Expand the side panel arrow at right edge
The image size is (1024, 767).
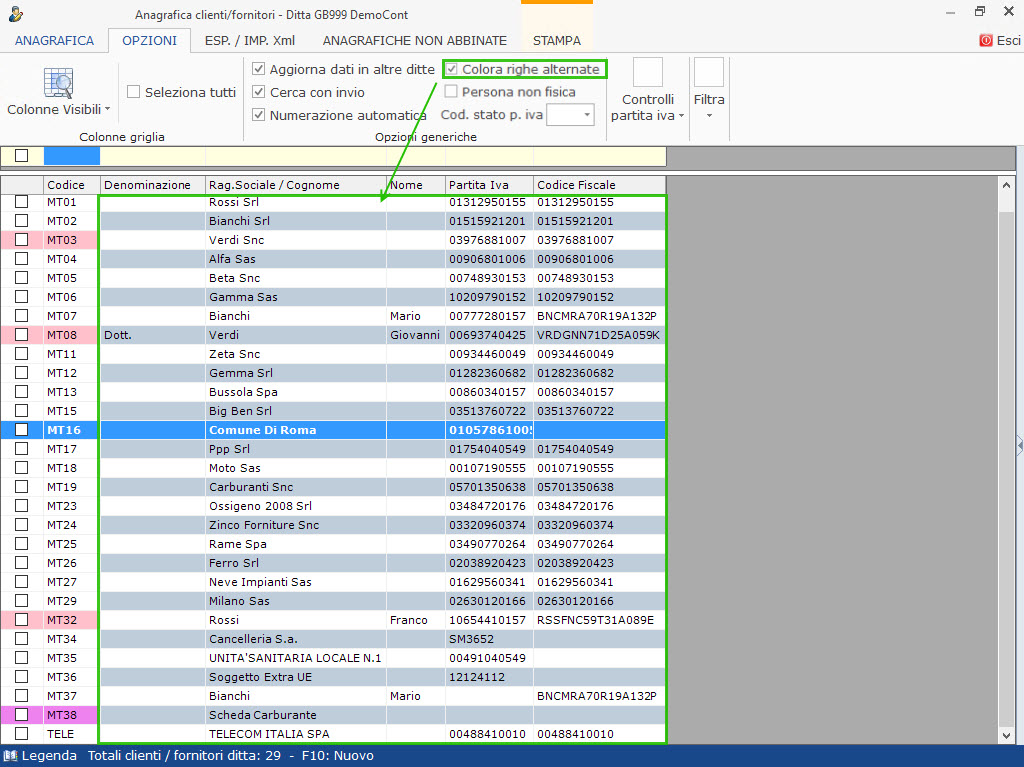[x=1019, y=446]
